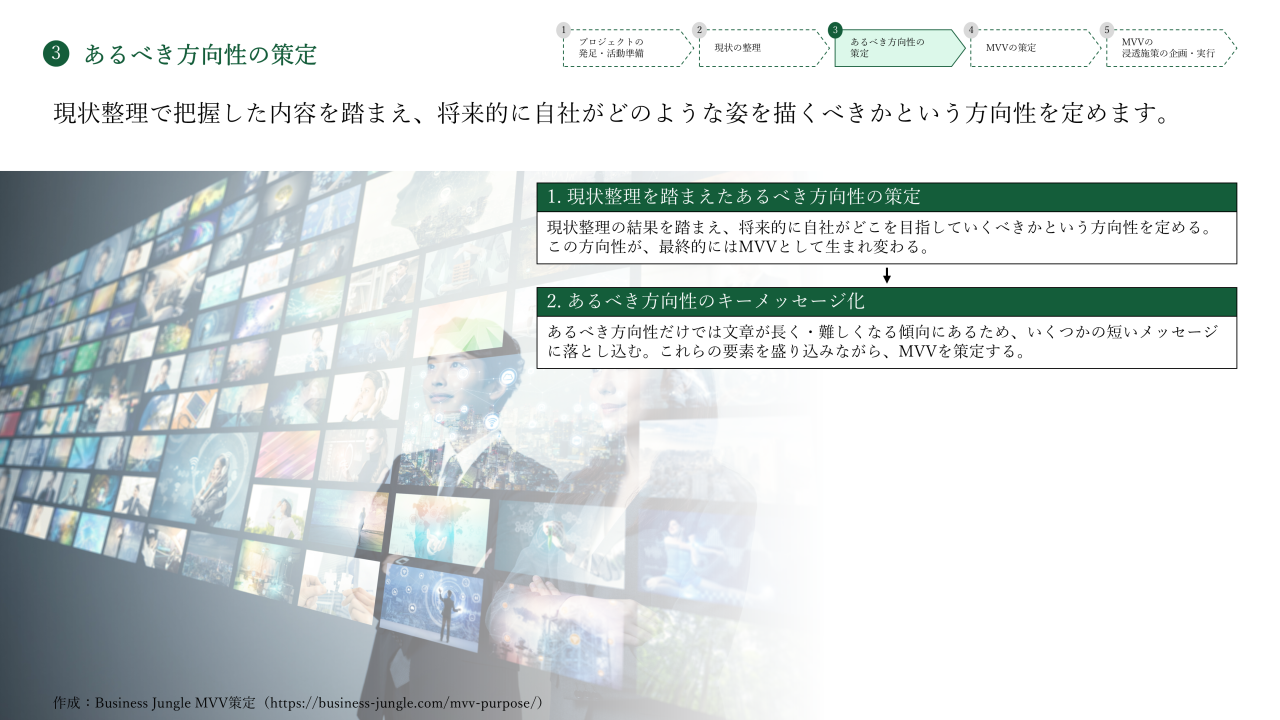Click the large green circled 3 beside the title
1280x720 pixels.
[x=56, y=54]
